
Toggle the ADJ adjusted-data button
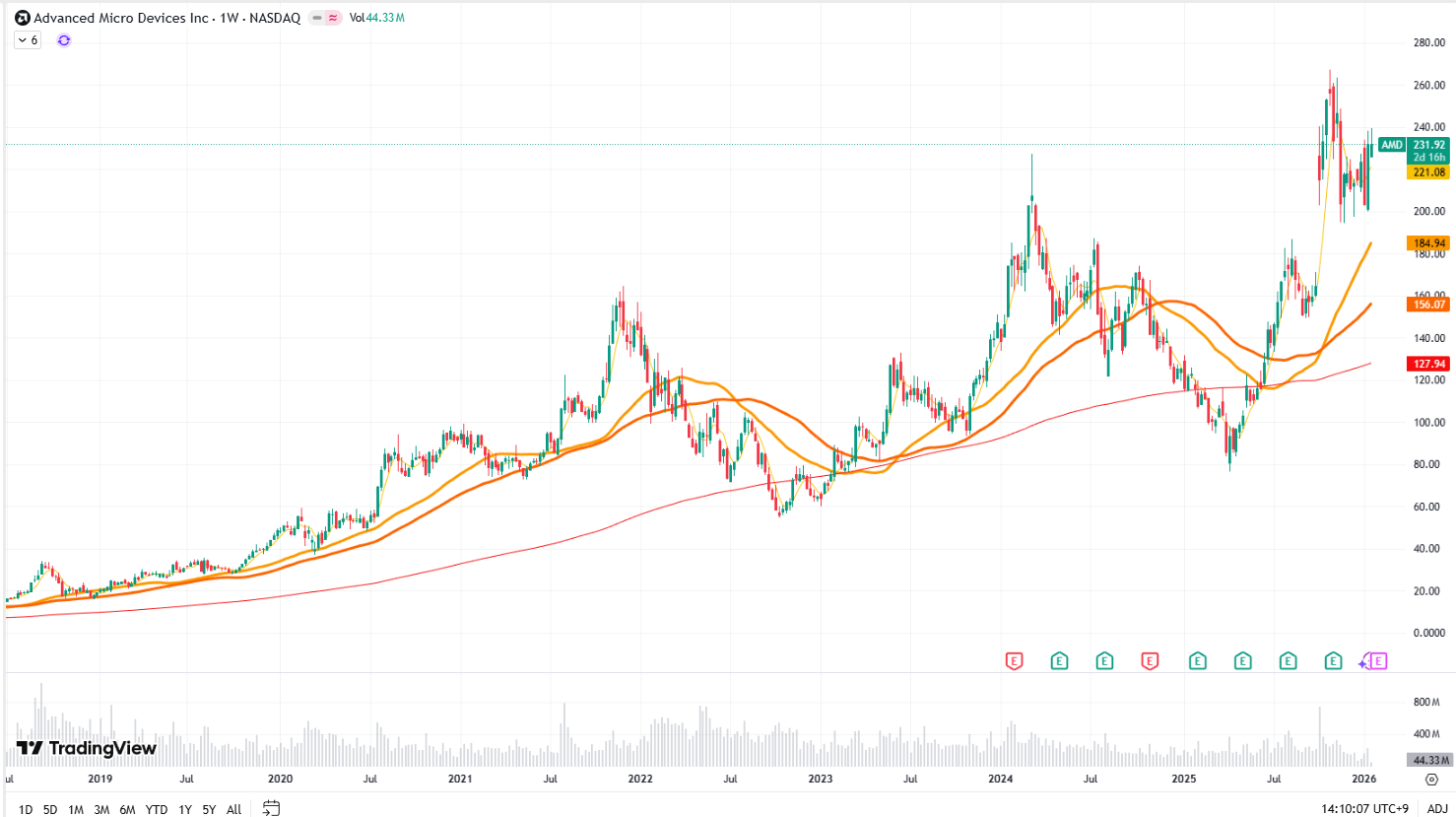pyautogui.click(x=1437, y=809)
